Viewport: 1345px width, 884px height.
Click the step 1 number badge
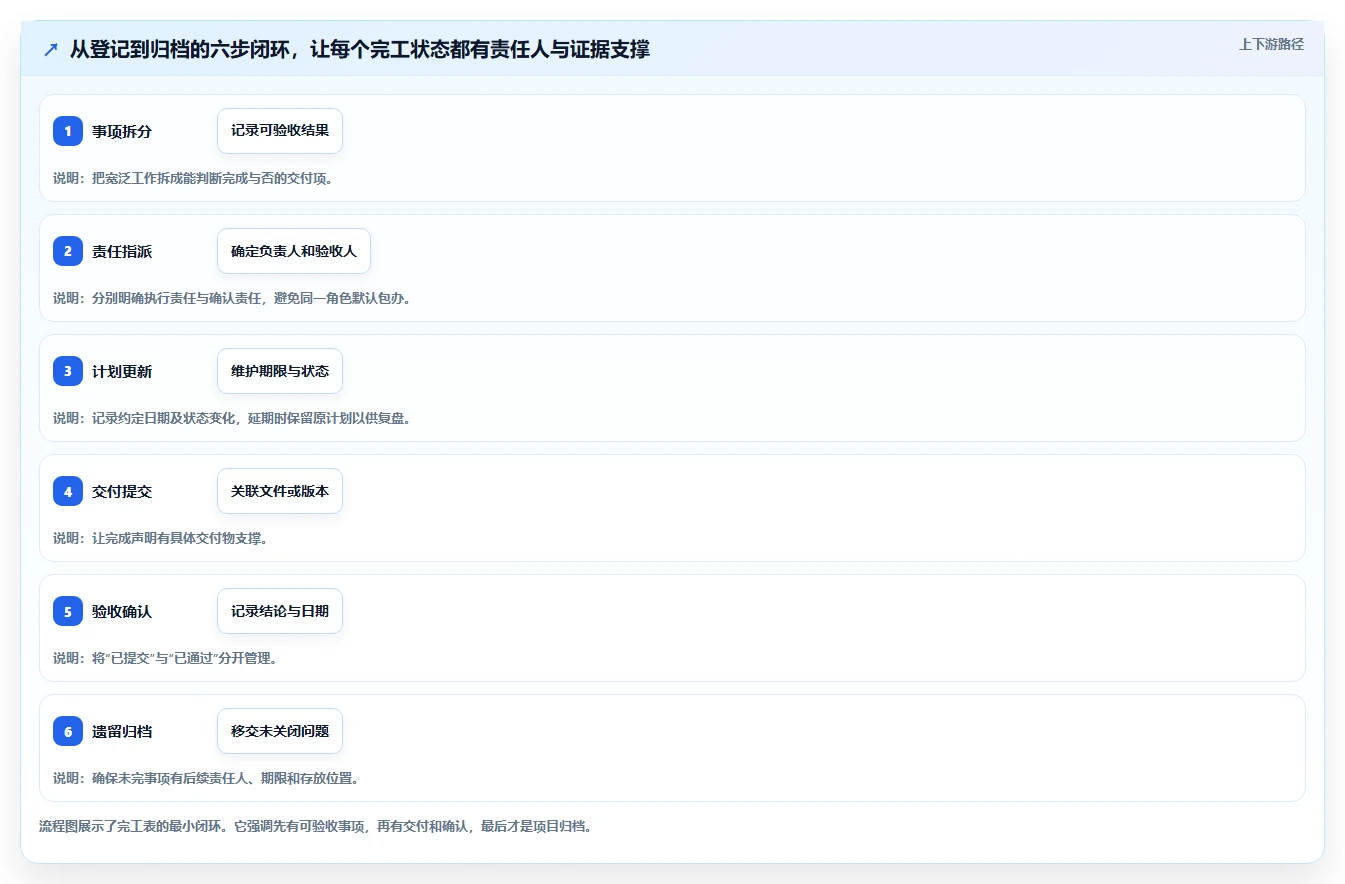[x=68, y=131]
